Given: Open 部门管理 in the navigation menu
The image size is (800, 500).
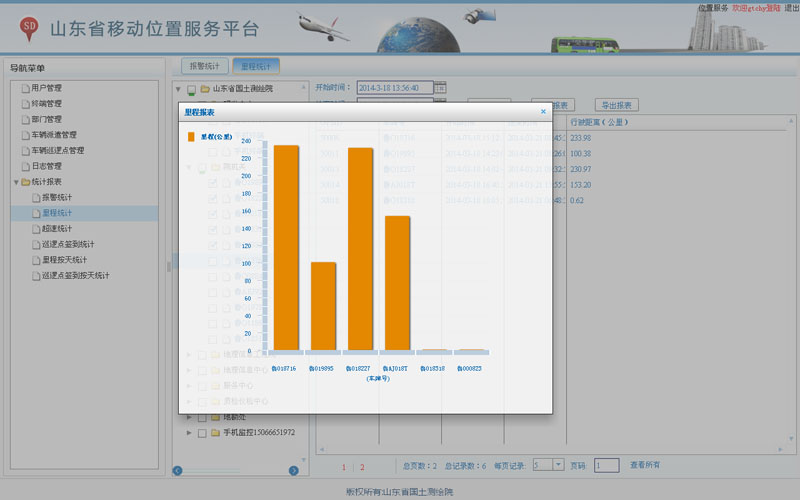Looking at the screenshot, I should [x=46, y=119].
